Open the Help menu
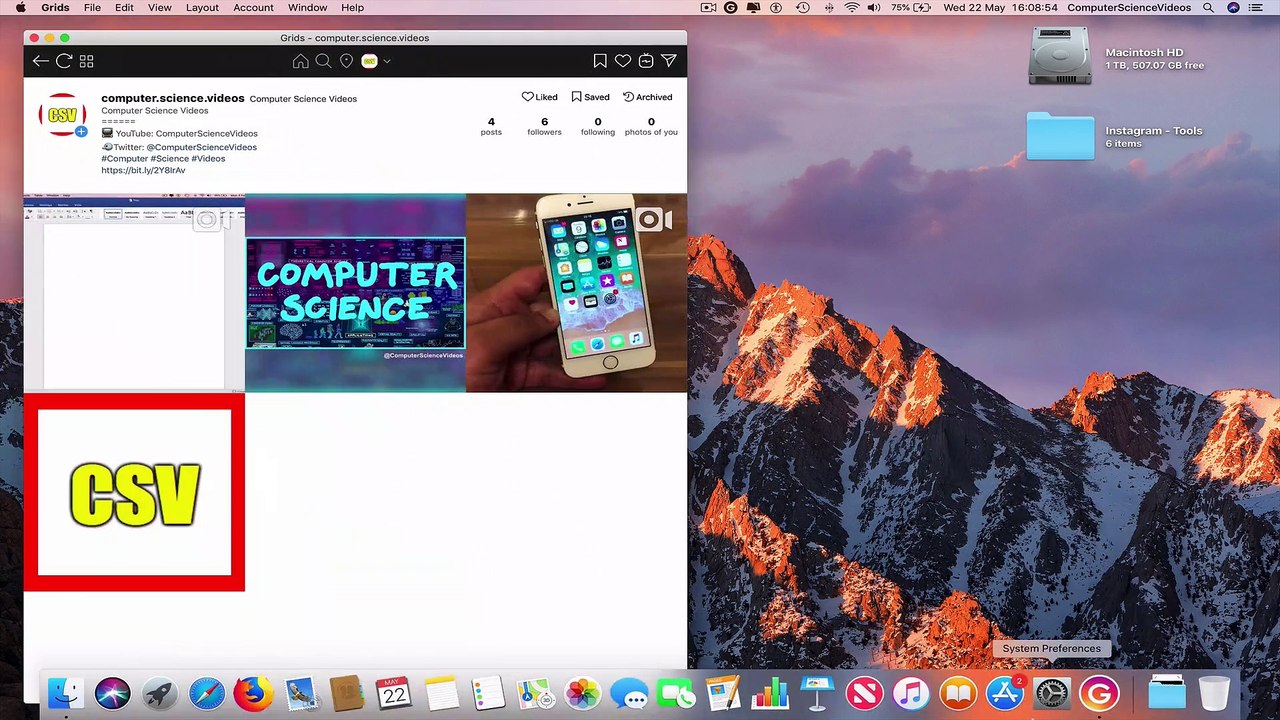Image resolution: width=1280 pixels, height=720 pixels. [352, 8]
